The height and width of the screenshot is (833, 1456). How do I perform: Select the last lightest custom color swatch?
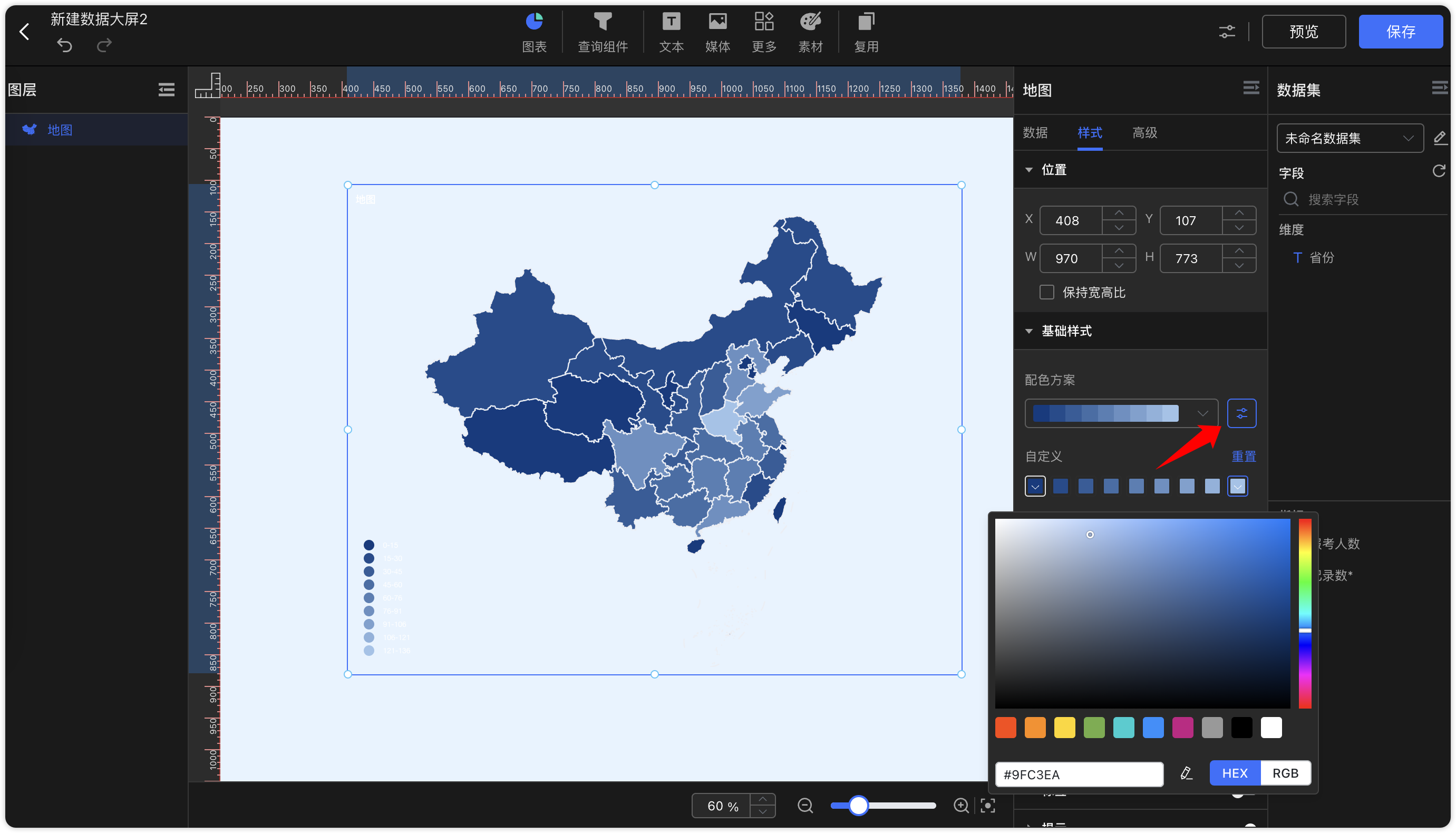point(1238,486)
